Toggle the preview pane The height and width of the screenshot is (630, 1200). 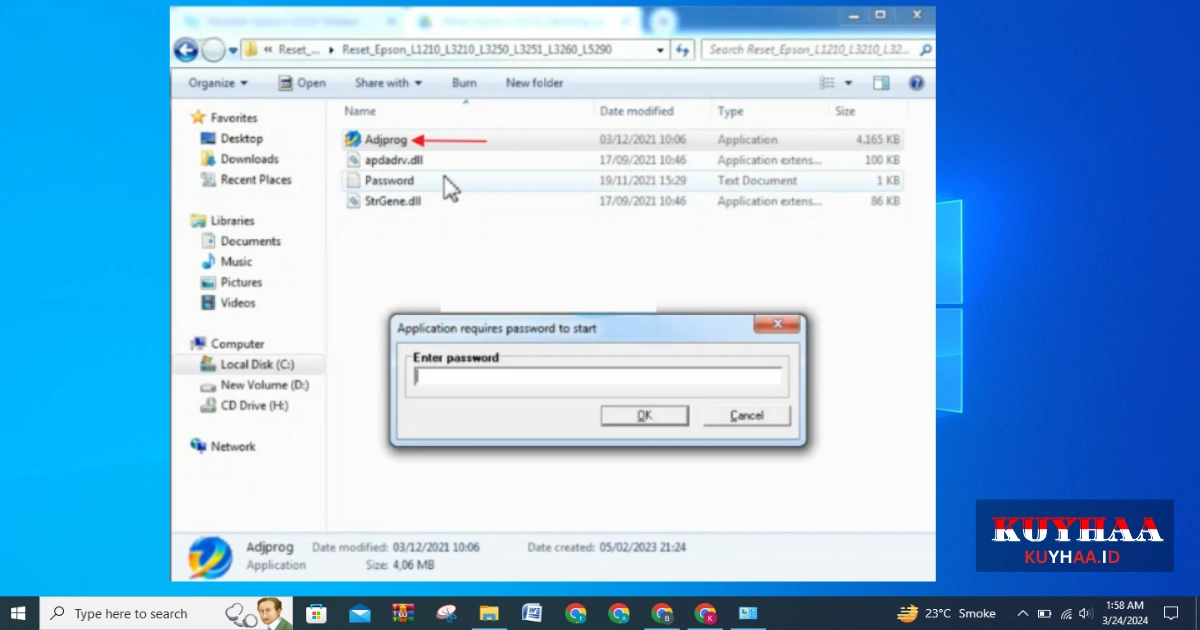[881, 83]
